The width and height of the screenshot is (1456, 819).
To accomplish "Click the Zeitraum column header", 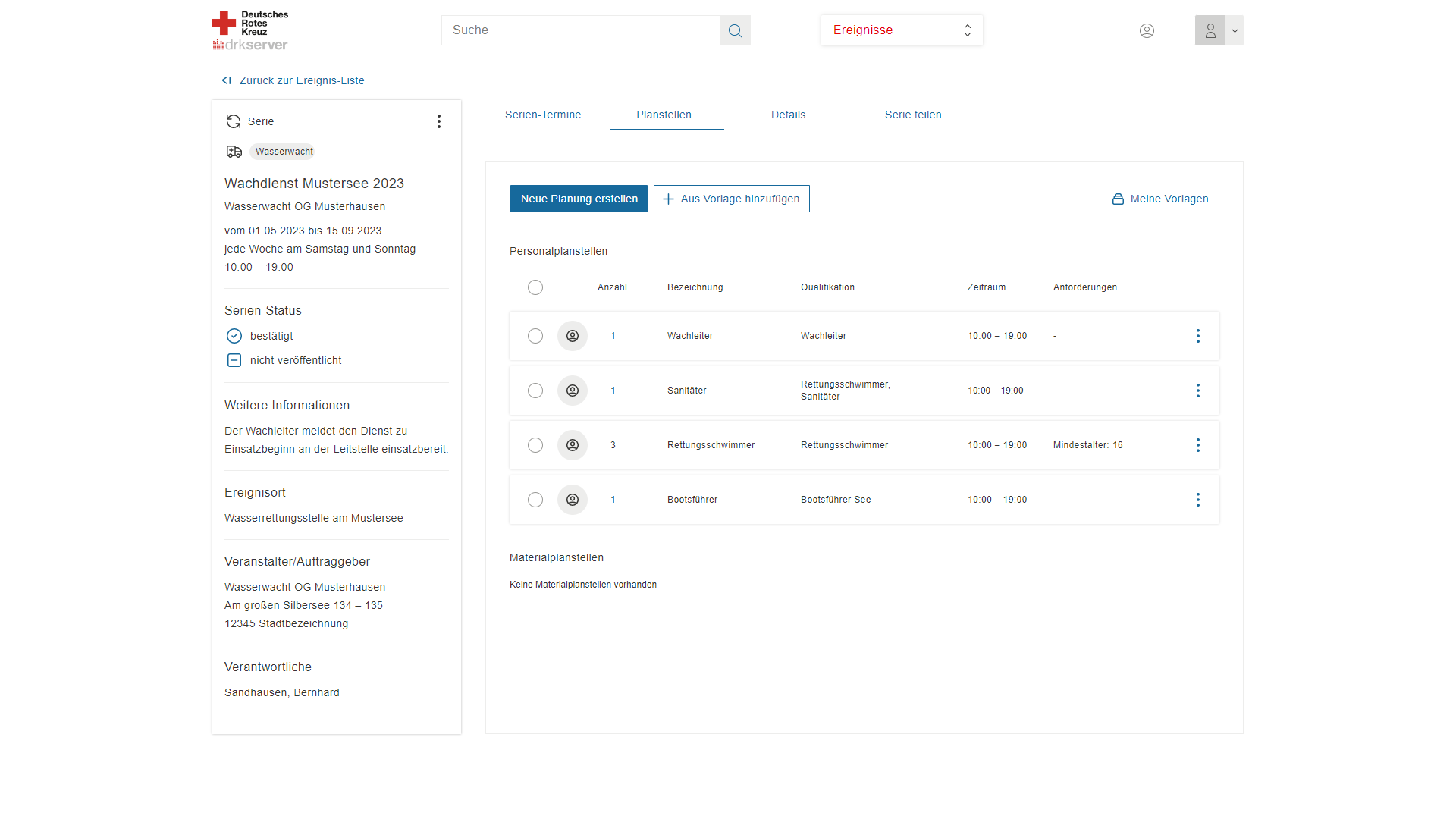I will [x=987, y=287].
